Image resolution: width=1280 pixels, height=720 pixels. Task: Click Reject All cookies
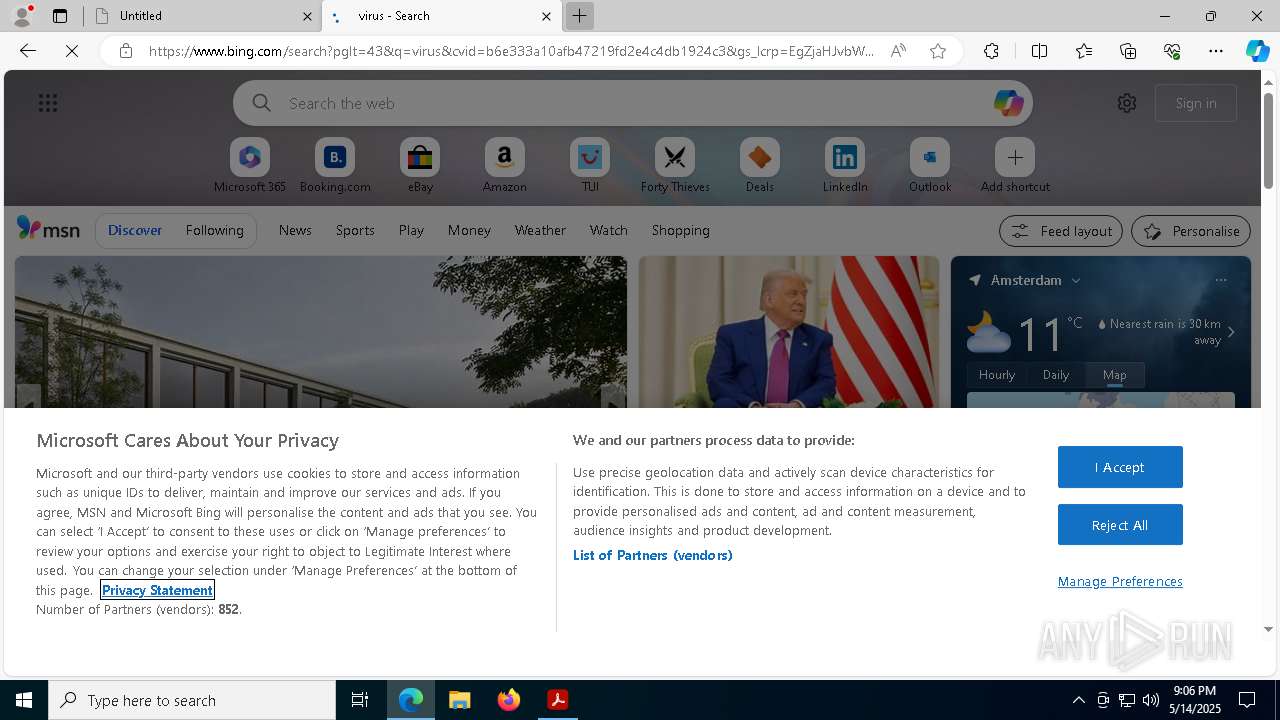1120,525
